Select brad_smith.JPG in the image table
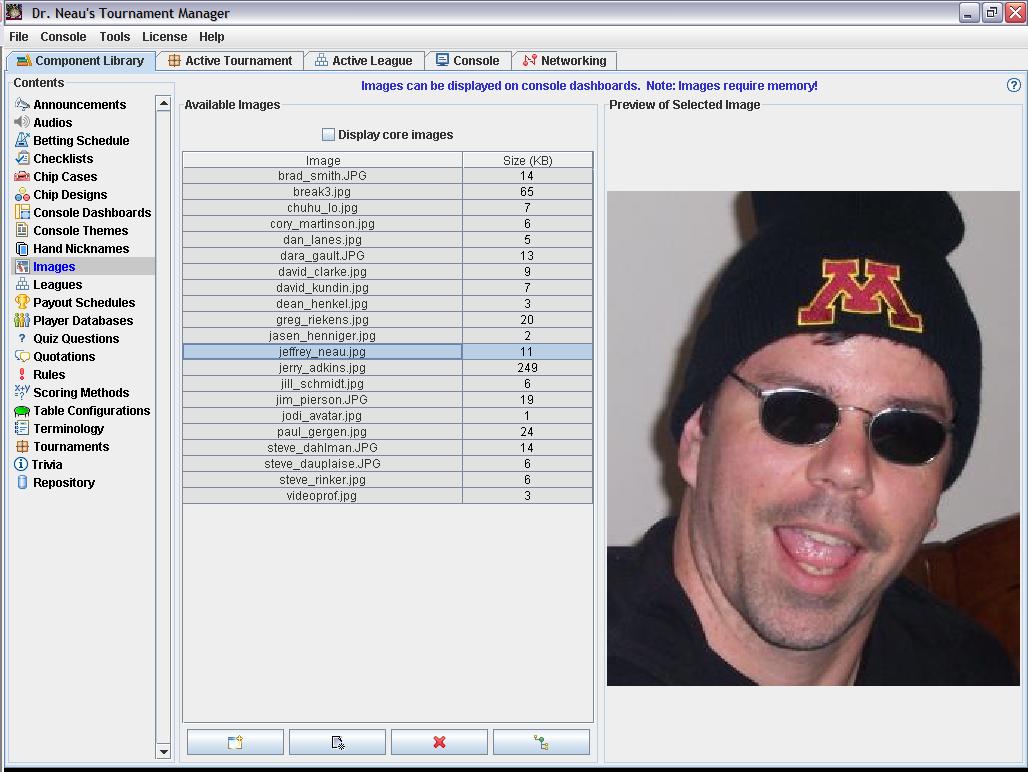1028x772 pixels. tap(387, 176)
